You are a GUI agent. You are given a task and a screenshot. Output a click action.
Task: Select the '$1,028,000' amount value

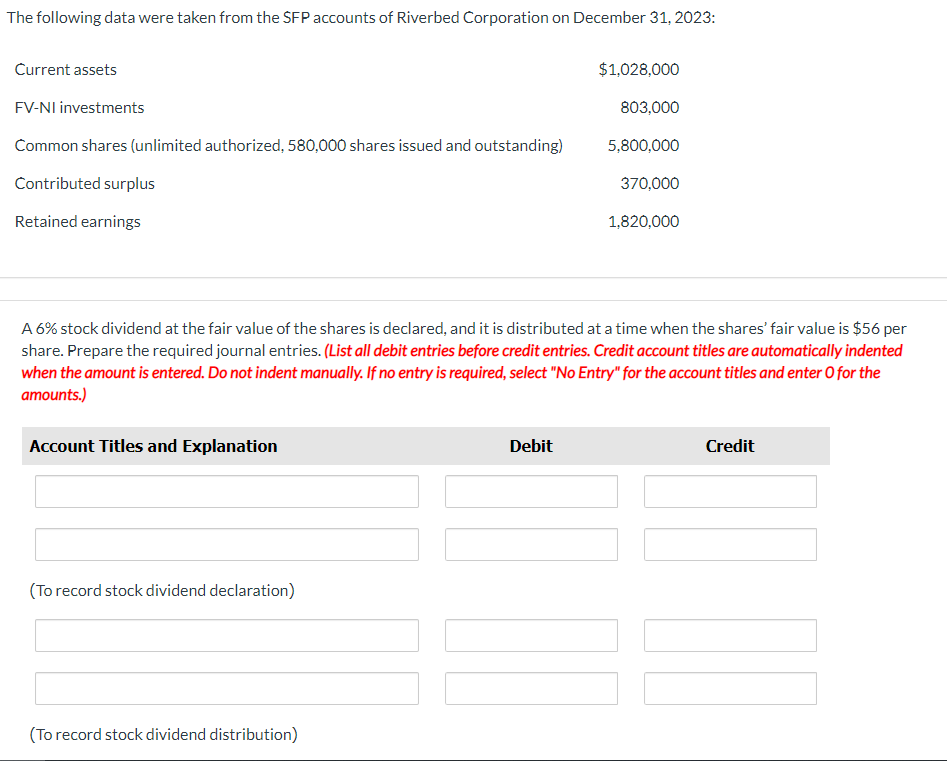[x=638, y=69]
